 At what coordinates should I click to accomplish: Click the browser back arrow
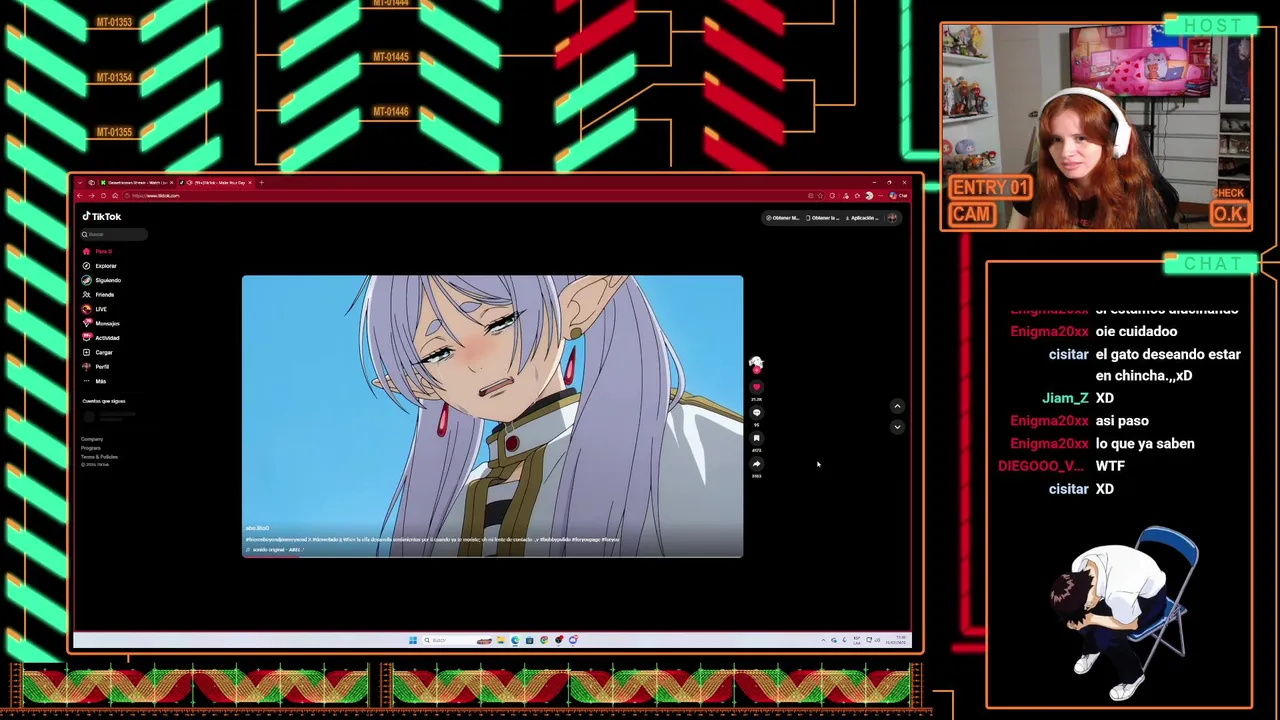click(79, 196)
